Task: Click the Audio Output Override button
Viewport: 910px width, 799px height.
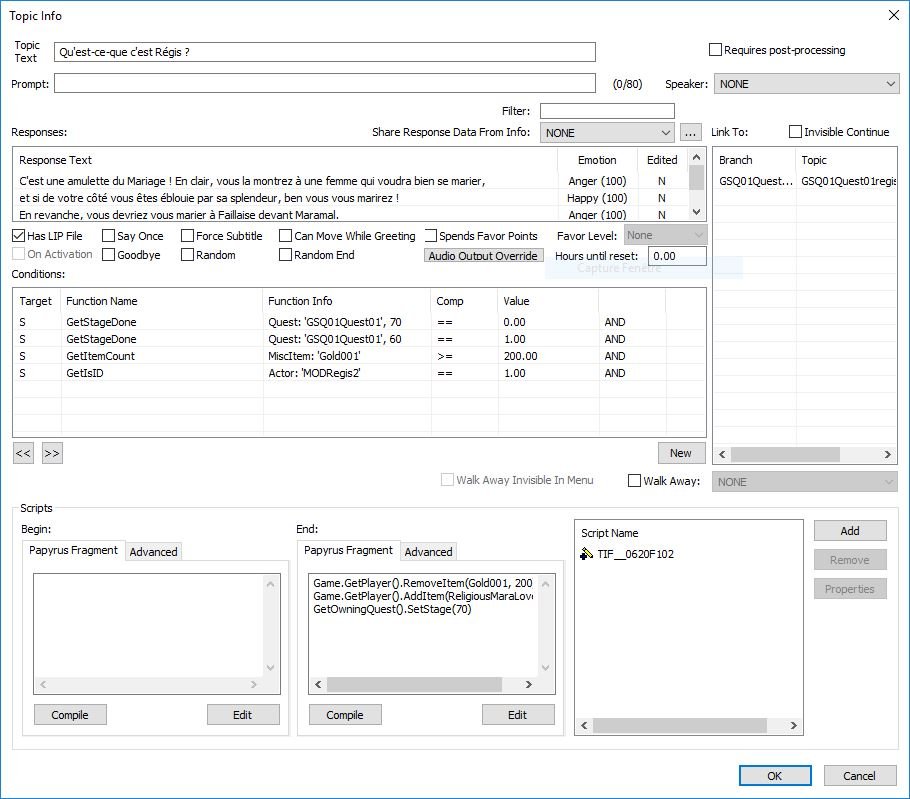Action: [484, 256]
